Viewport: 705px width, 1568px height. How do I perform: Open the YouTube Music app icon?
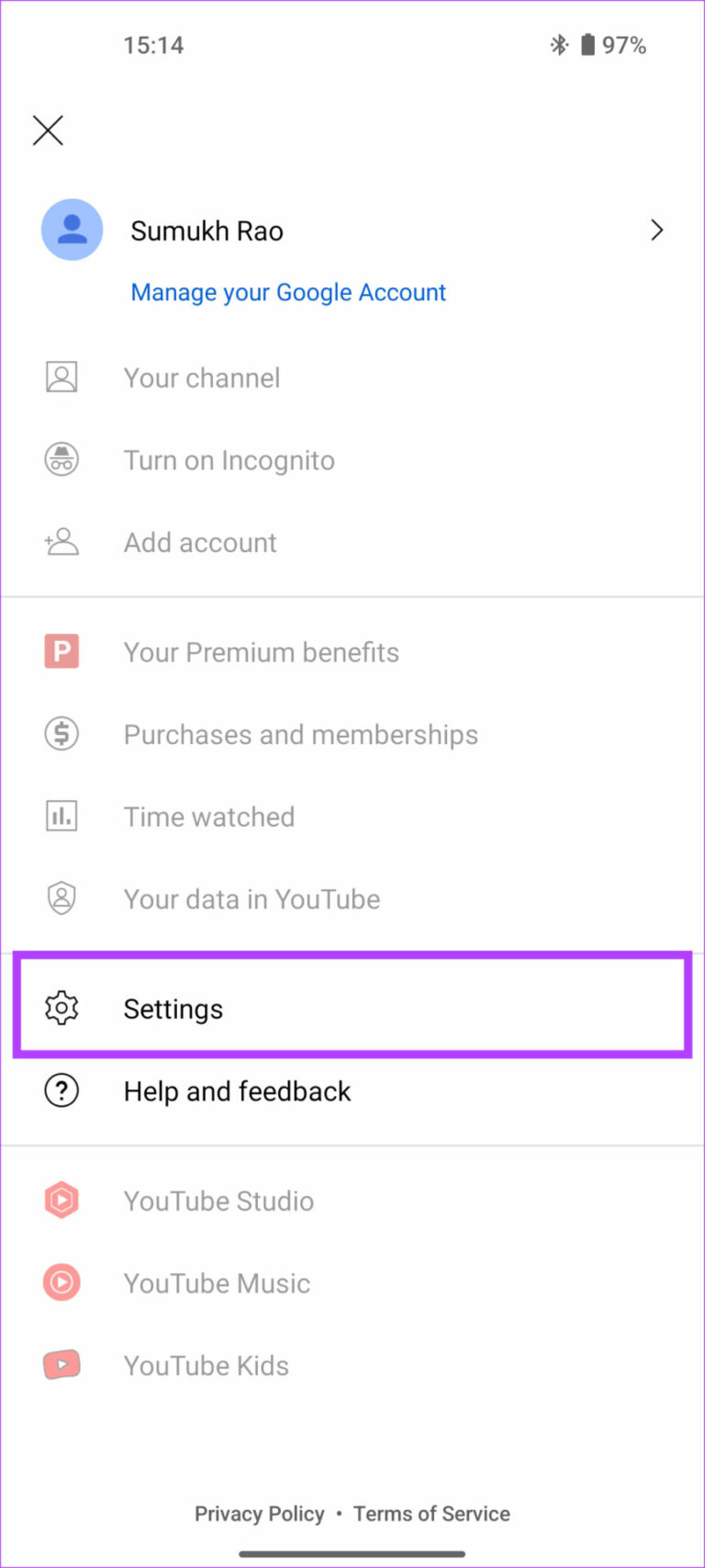click(61, 1282)
